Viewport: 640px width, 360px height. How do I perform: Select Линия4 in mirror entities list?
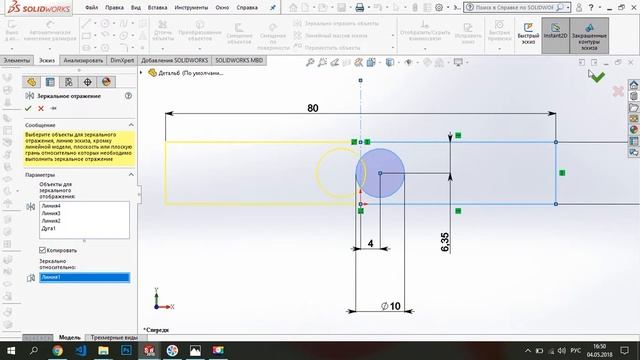click(x=51, y=206)
